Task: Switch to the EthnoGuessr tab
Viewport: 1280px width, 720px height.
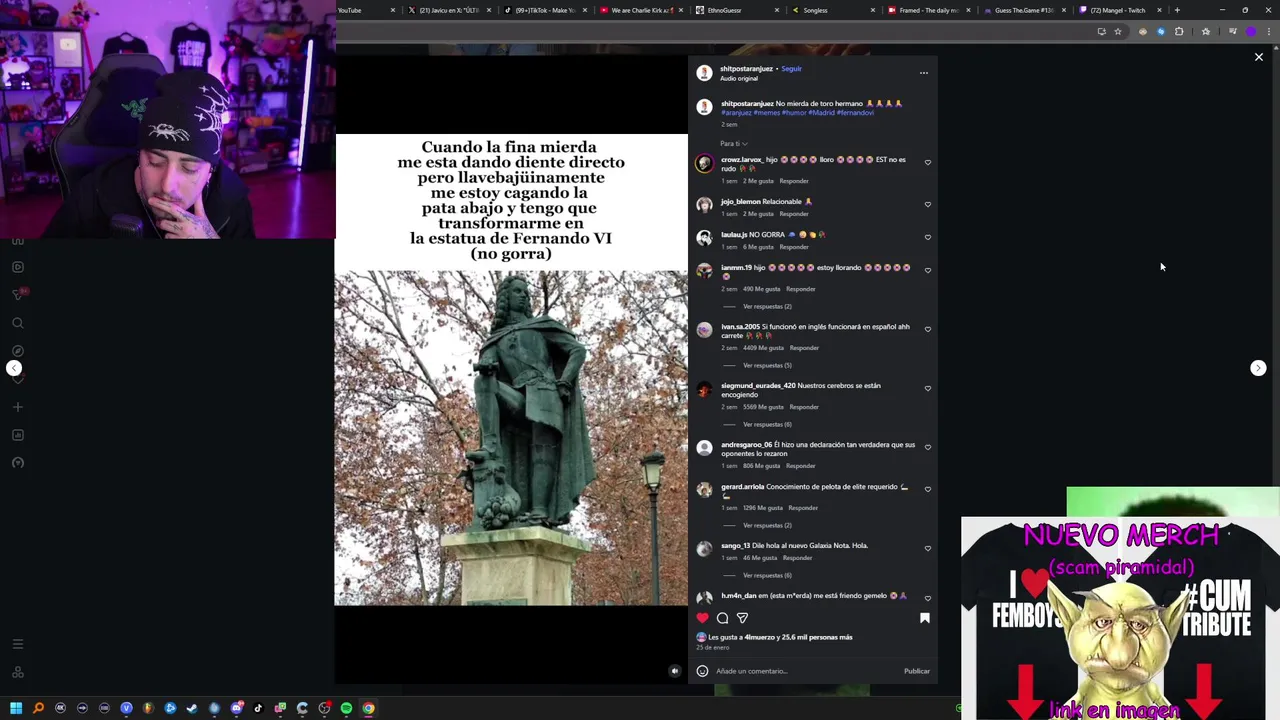Action: [x=737, y=10]
